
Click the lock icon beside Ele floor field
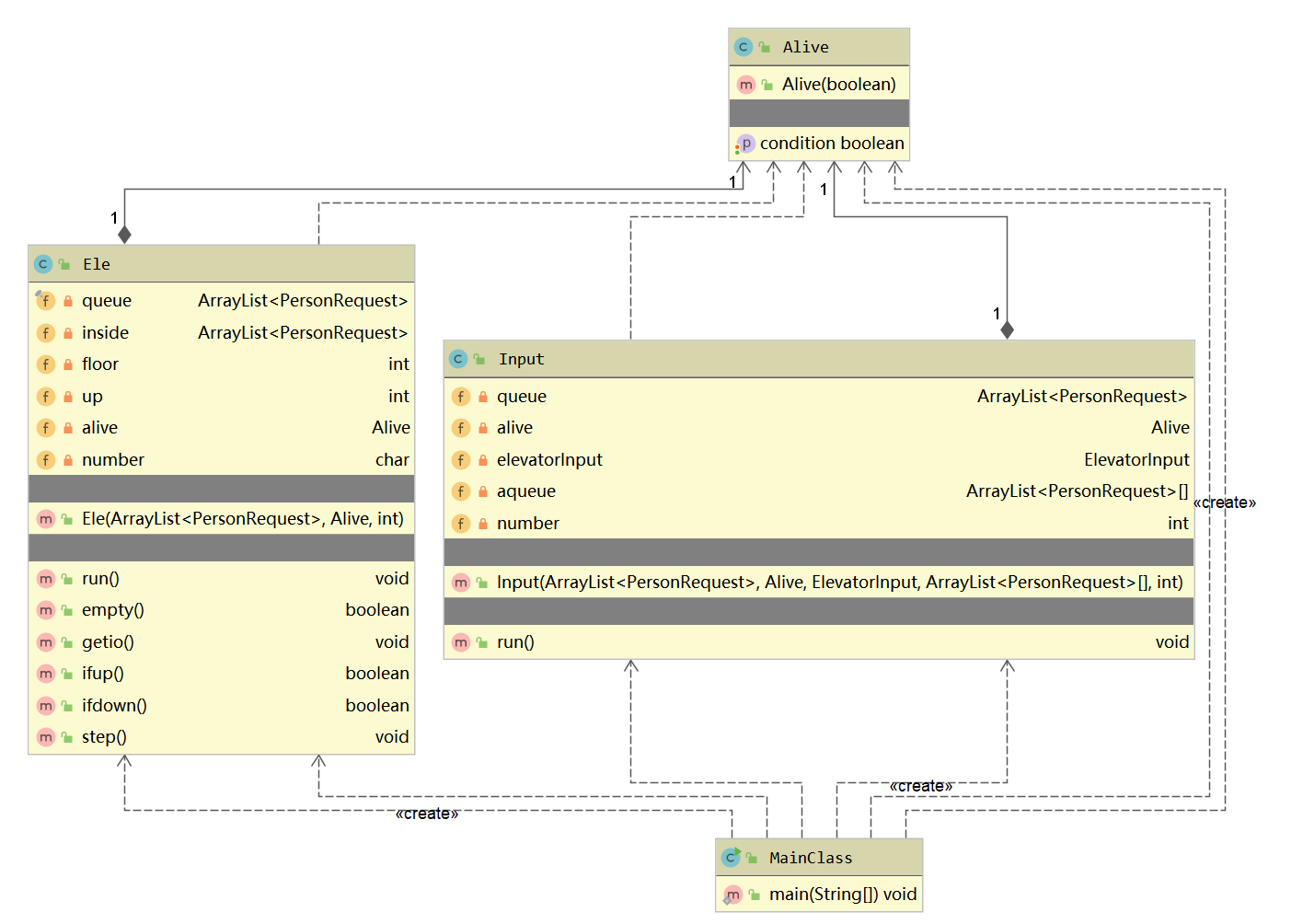68,364
